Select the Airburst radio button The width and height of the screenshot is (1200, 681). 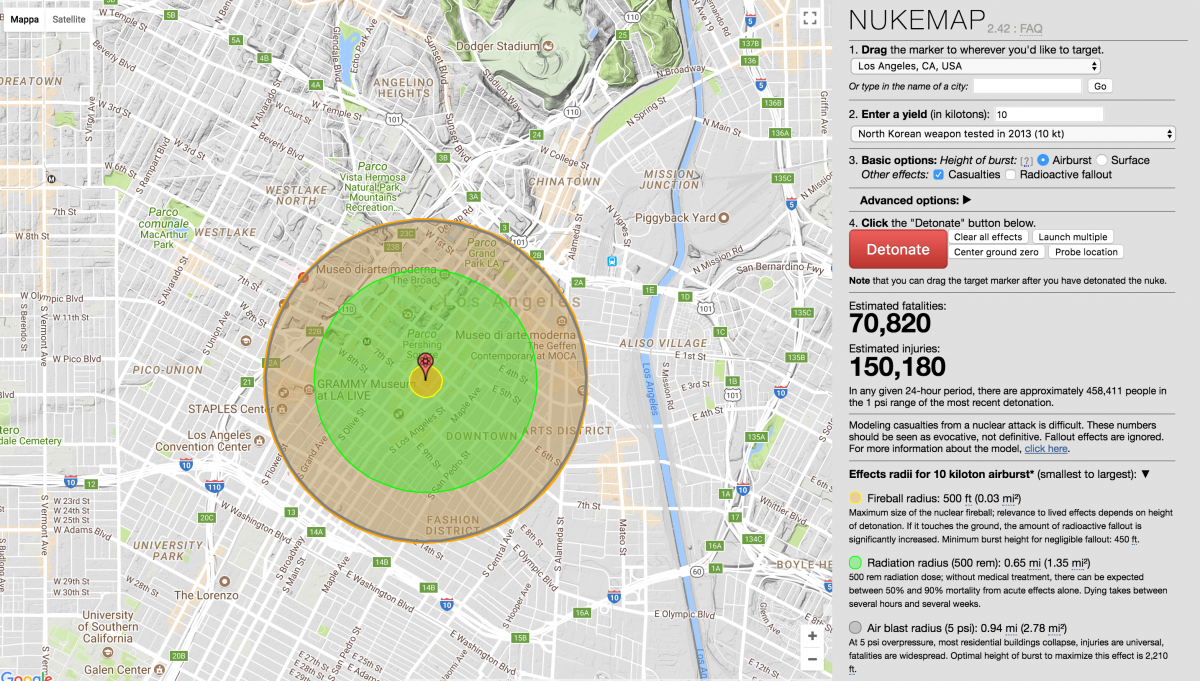point(1043,160)
